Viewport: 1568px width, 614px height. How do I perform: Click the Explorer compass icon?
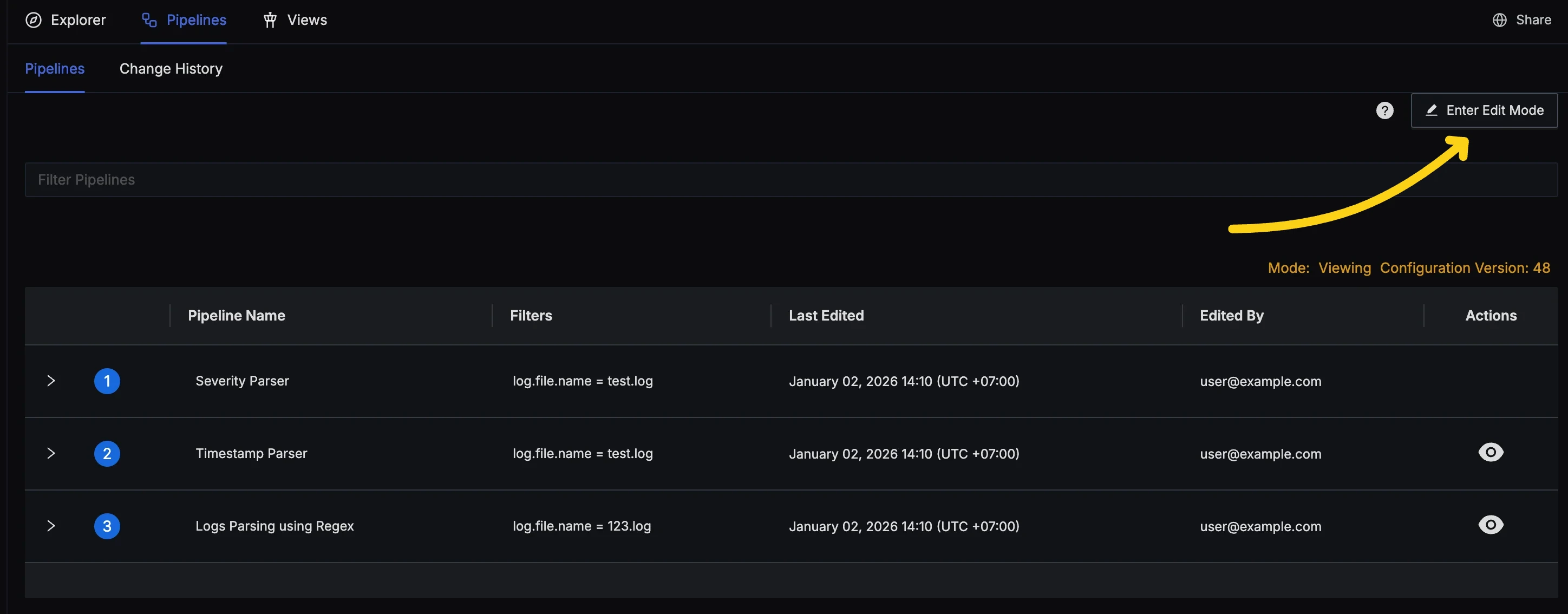tap(34, 20)
